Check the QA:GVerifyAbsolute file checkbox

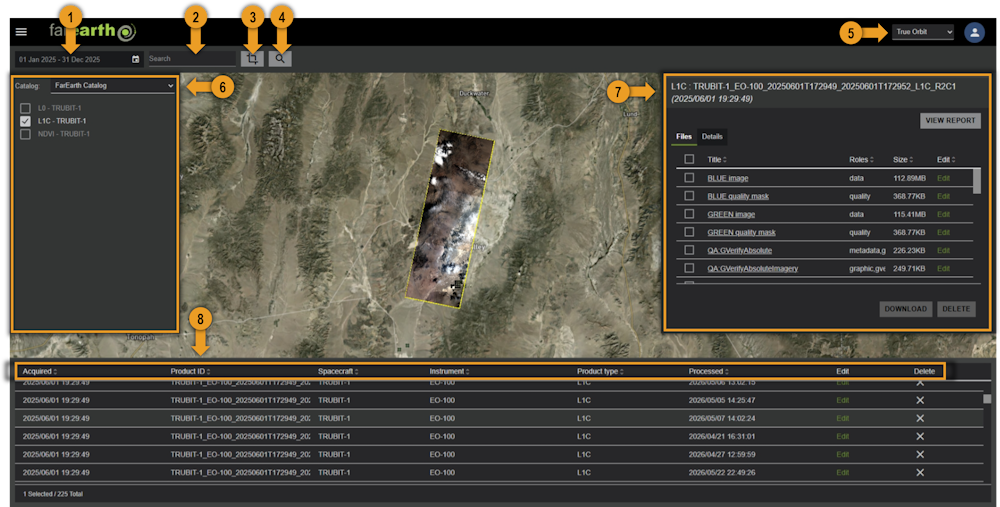click(689, 251)
